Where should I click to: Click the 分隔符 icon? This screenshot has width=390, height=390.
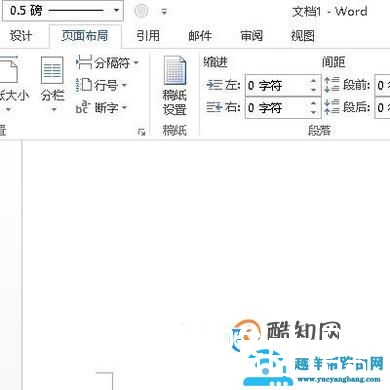click(x=84, y=62)
